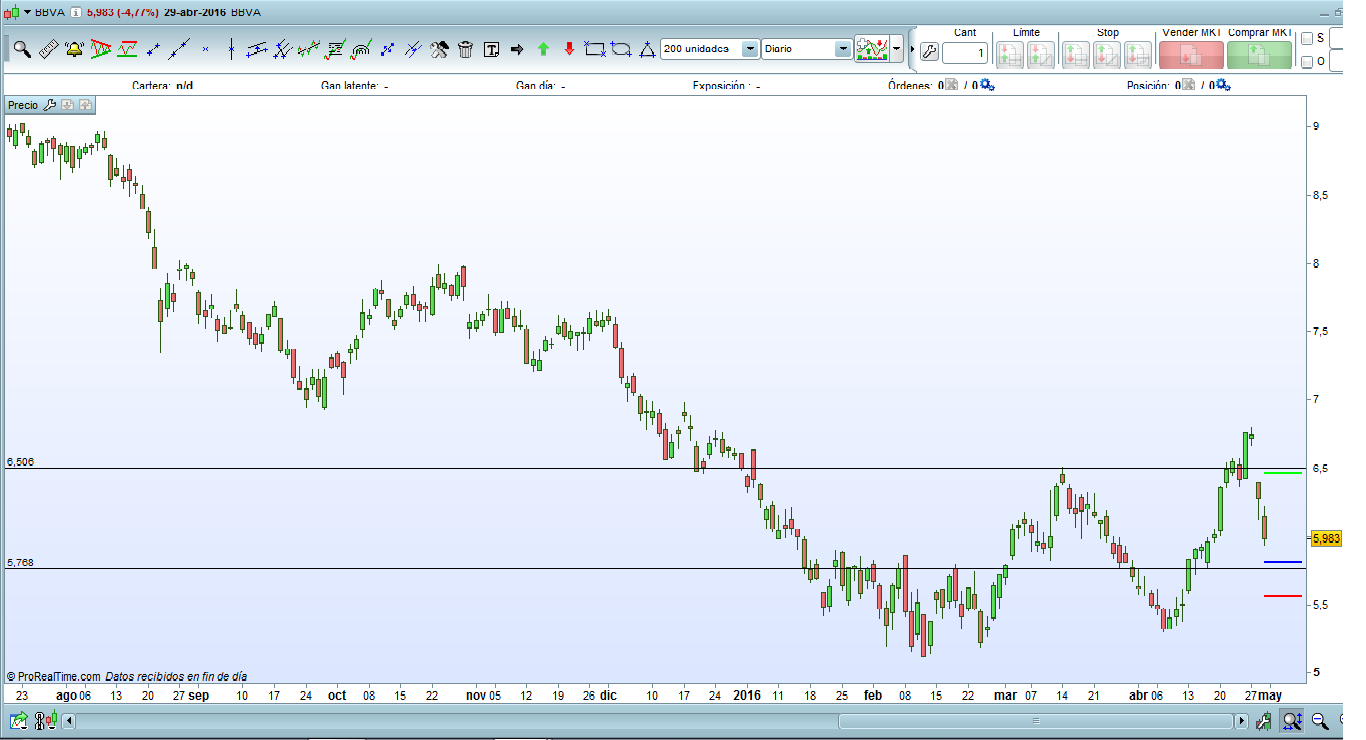Click the trash can delete objects icon
1366x740 pixels.
(x=465, y=48)
